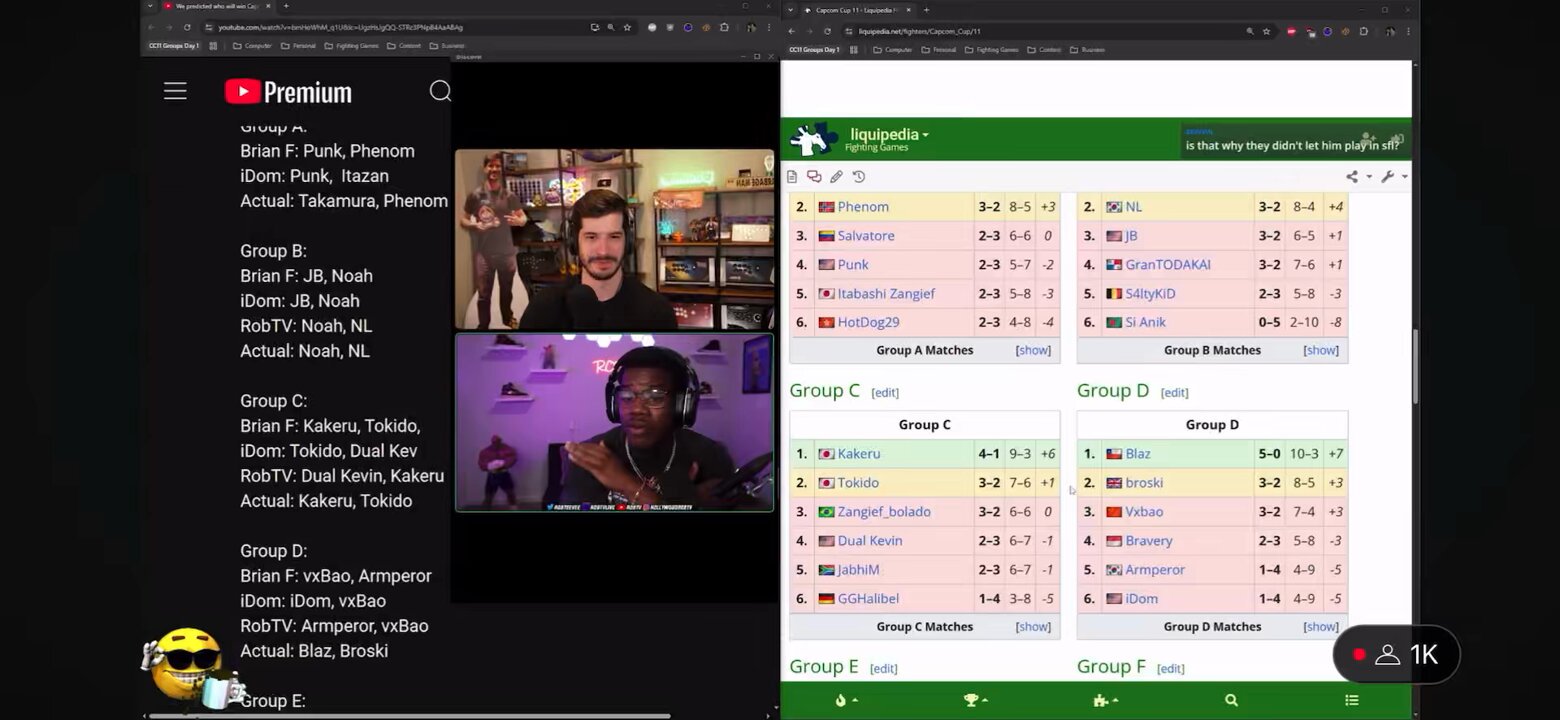This screenshot has width=1560, height=720.
Task: Open new tab in Liquipedia browser window
Action: (926, 10)
